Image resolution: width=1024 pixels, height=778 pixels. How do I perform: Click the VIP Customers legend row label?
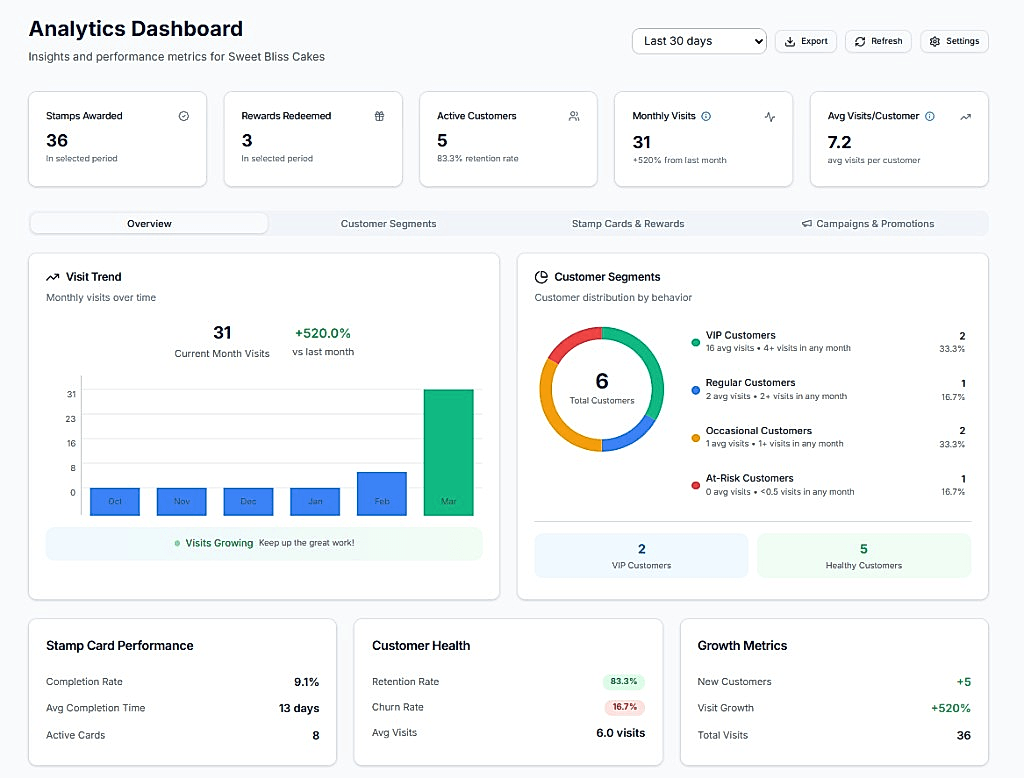click(x=741, y=335)
